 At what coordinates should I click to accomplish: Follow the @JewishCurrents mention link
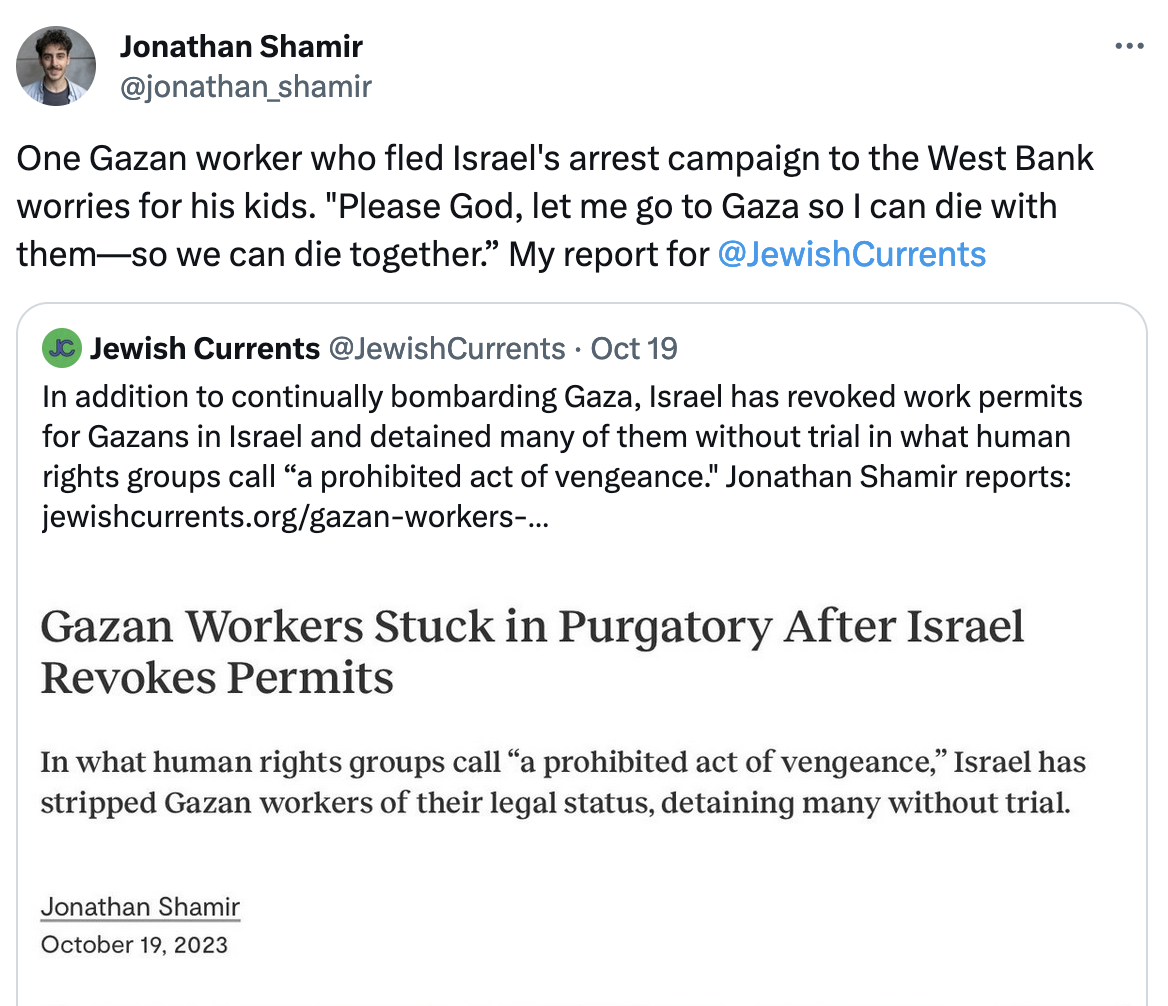(x=851, y=254)
